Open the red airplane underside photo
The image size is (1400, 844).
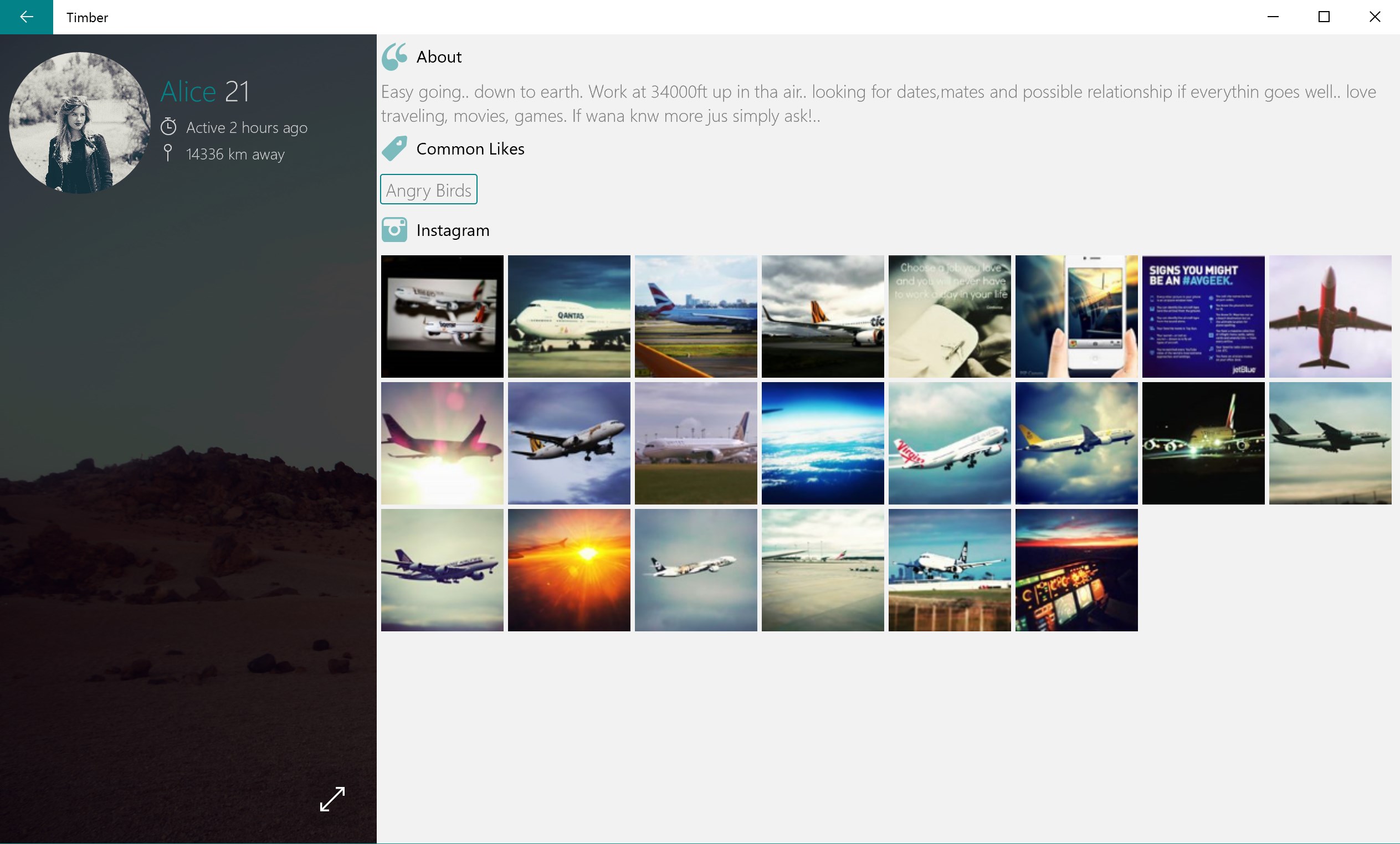point(1330,316)
